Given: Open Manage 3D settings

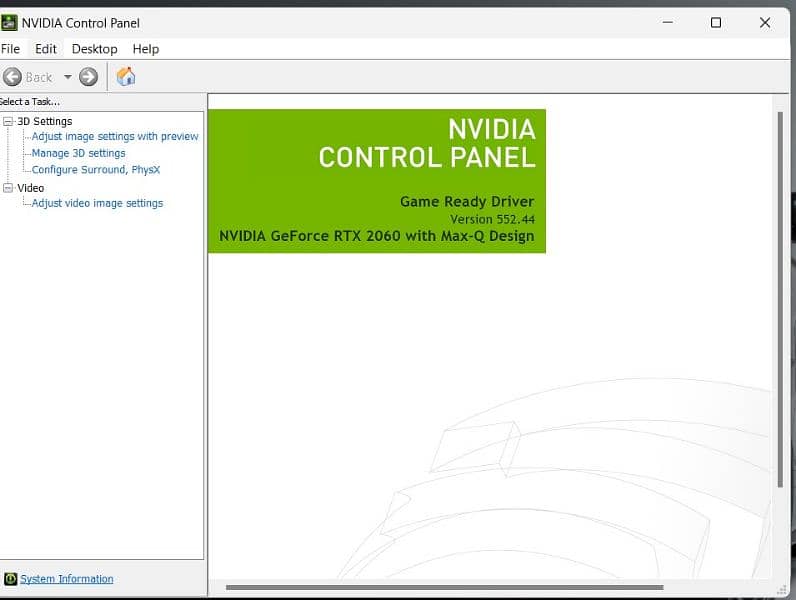Looking at the screenshot, I should [78, 153].
